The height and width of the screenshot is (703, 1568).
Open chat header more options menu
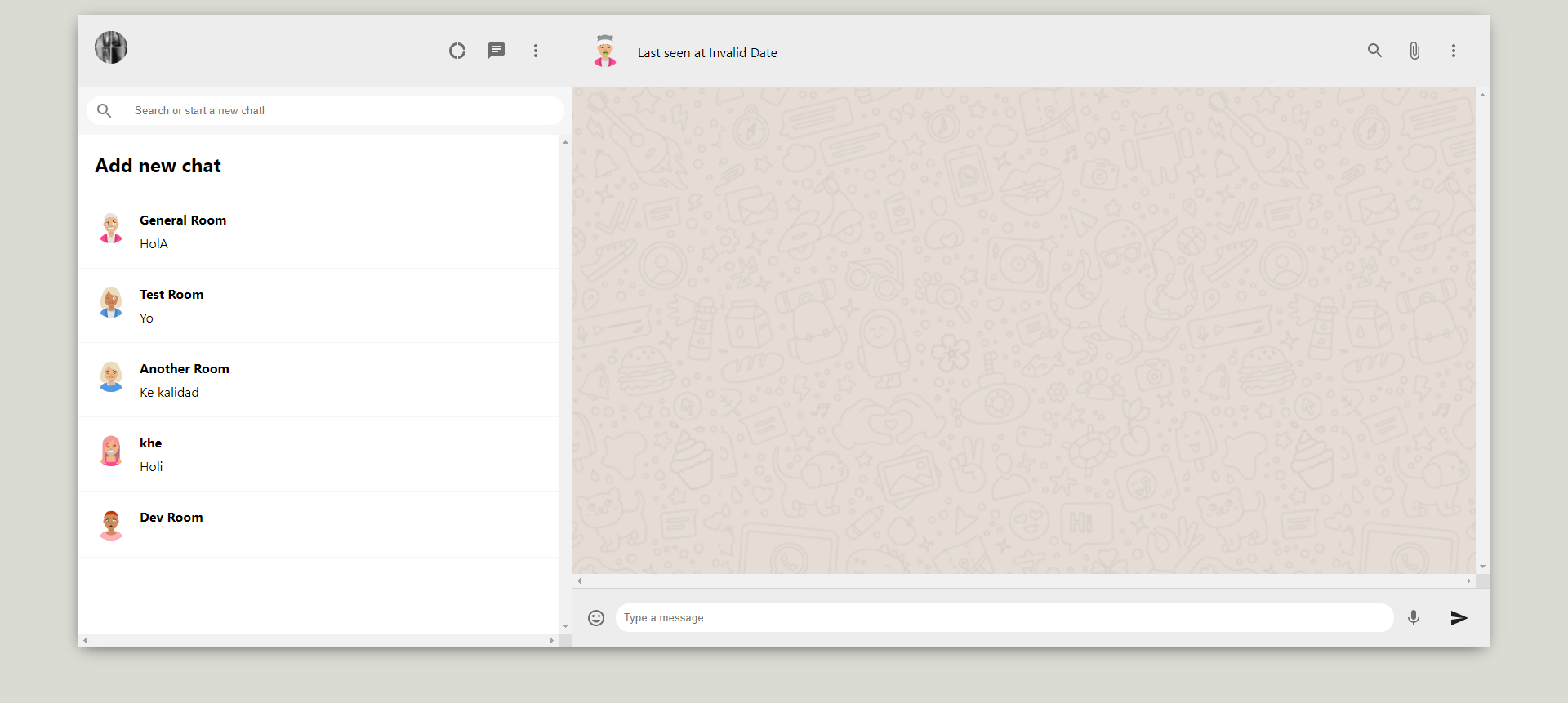pos(1454,51)
